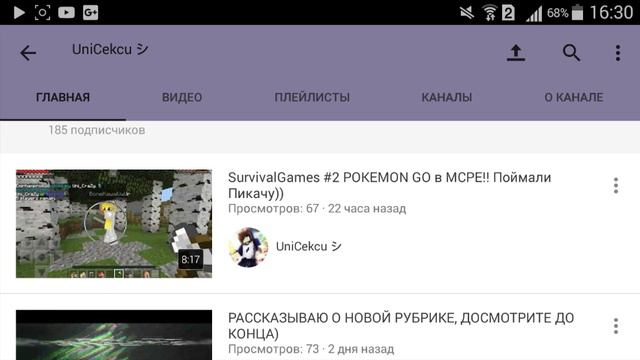Tap the screenshot capture notification icon

click(x=42, y=12)
